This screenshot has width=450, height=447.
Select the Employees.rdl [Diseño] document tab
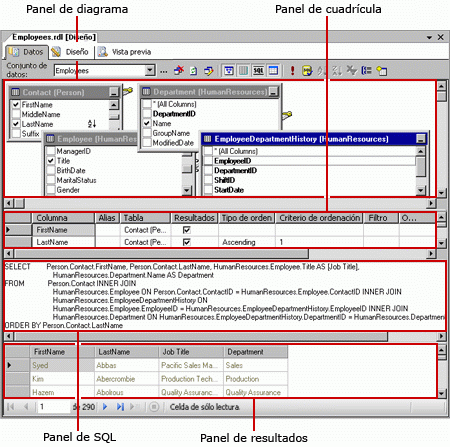53,37
